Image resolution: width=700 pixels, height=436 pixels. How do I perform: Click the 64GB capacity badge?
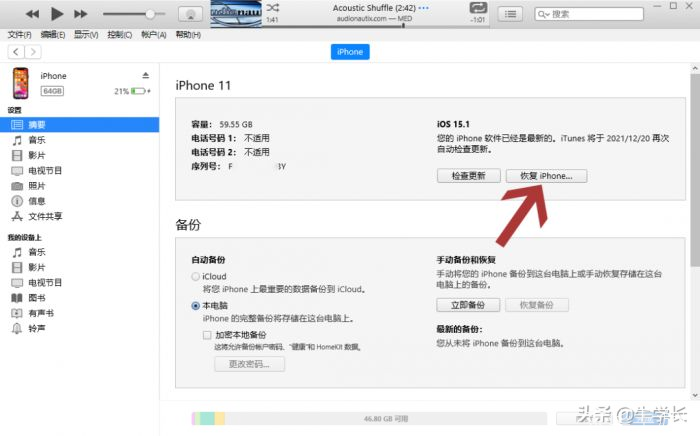click(x=52, y=91)
